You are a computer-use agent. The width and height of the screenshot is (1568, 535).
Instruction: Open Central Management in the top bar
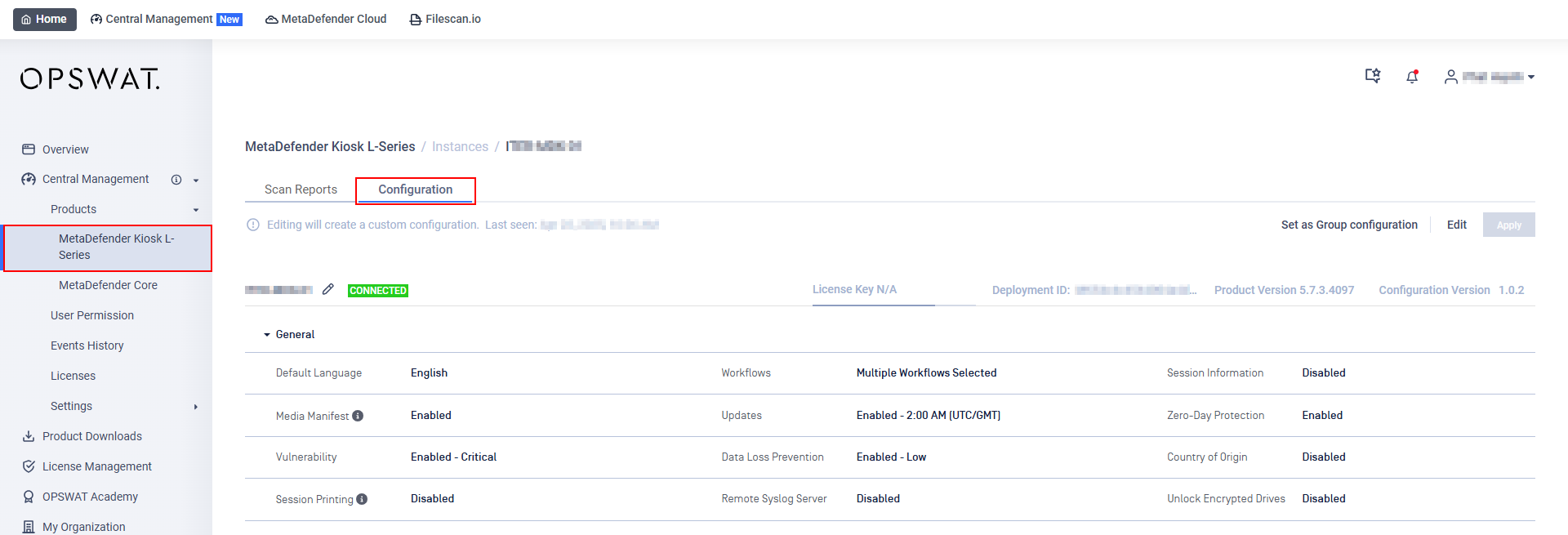coord(151,19)
